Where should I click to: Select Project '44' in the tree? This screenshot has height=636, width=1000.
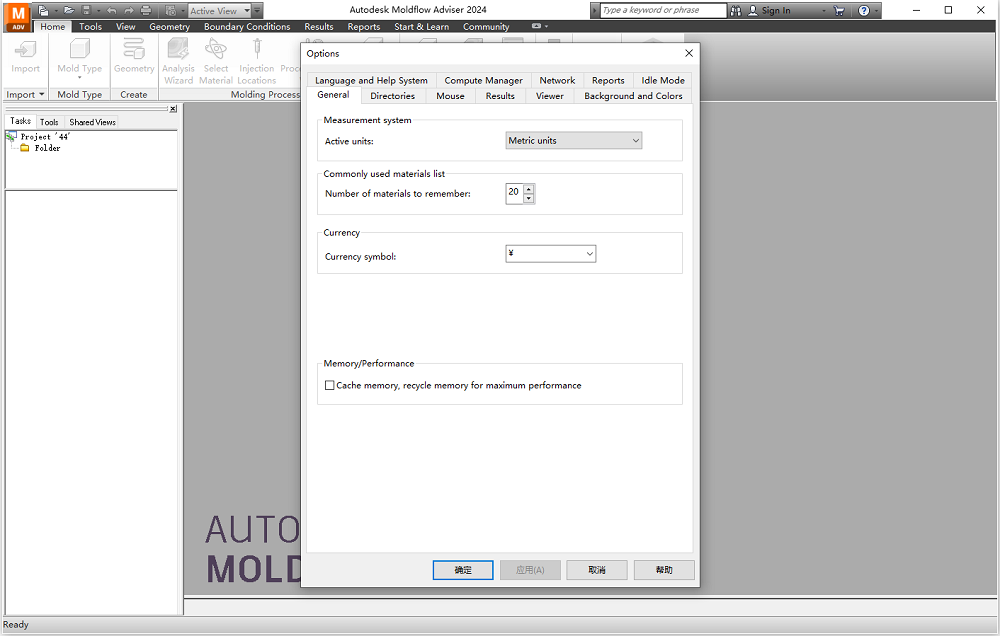coord(45,137)
